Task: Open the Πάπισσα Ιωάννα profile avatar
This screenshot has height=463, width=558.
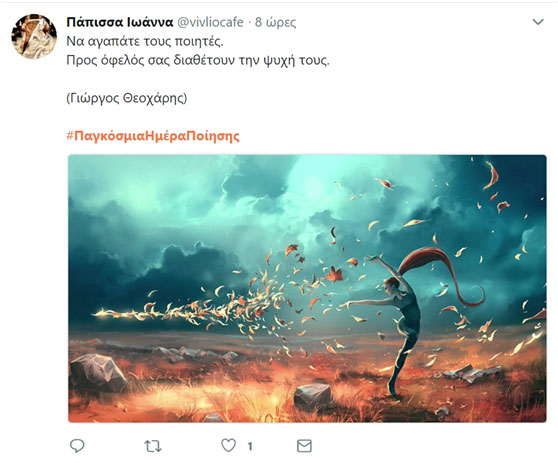Action: tap(34, 36)
